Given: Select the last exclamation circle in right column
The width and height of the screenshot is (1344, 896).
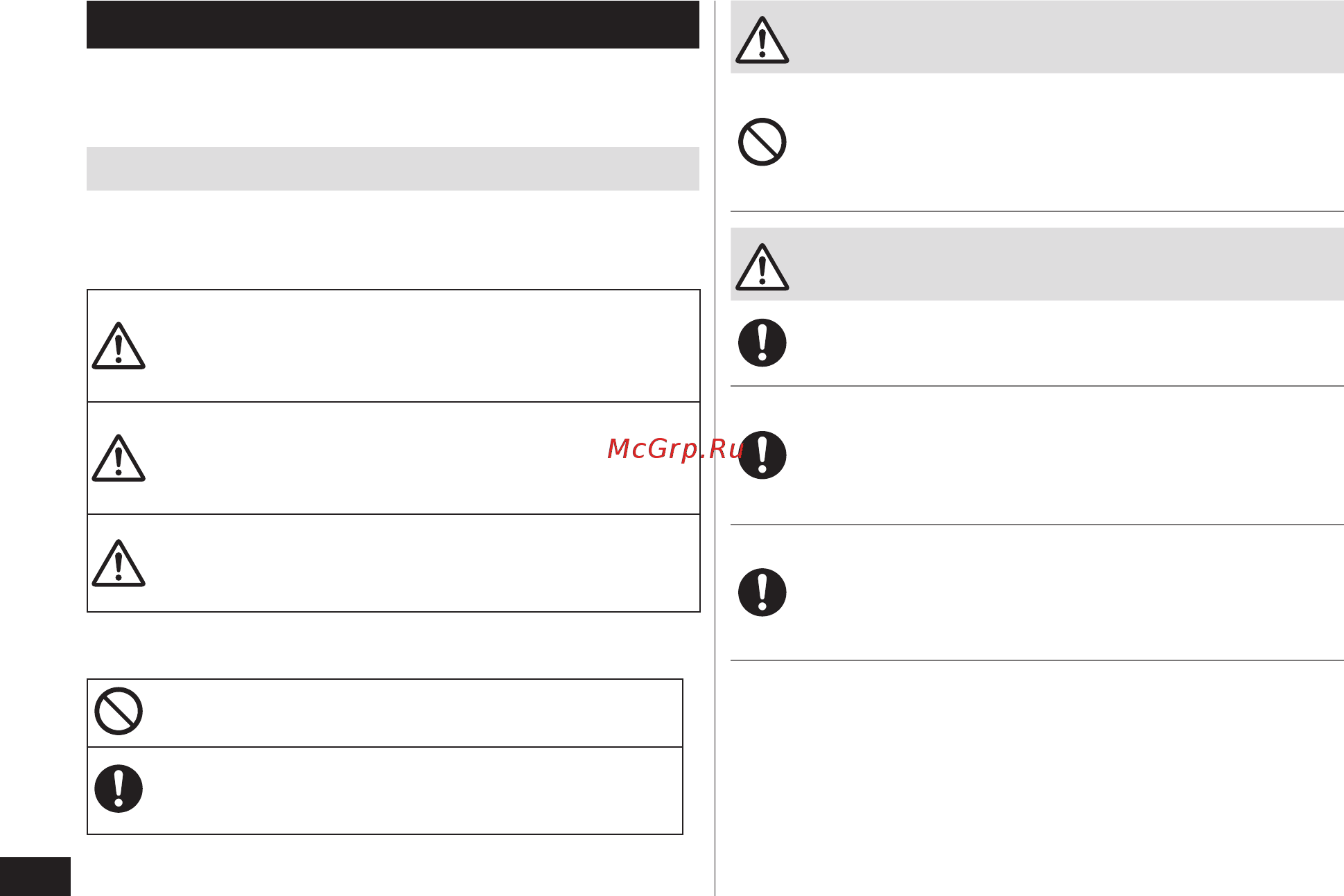Looking at the screenshot, I should (x=762, y=592).
